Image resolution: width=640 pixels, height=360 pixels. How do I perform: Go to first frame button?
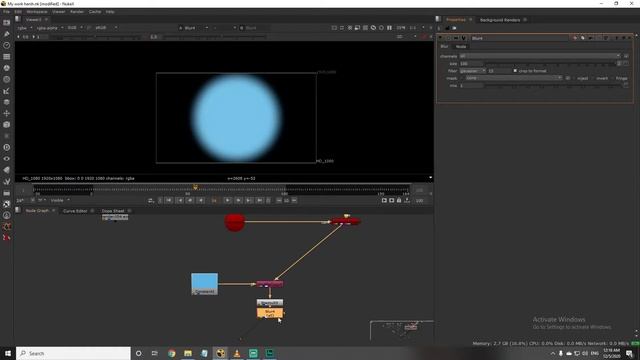coord(169,200)
